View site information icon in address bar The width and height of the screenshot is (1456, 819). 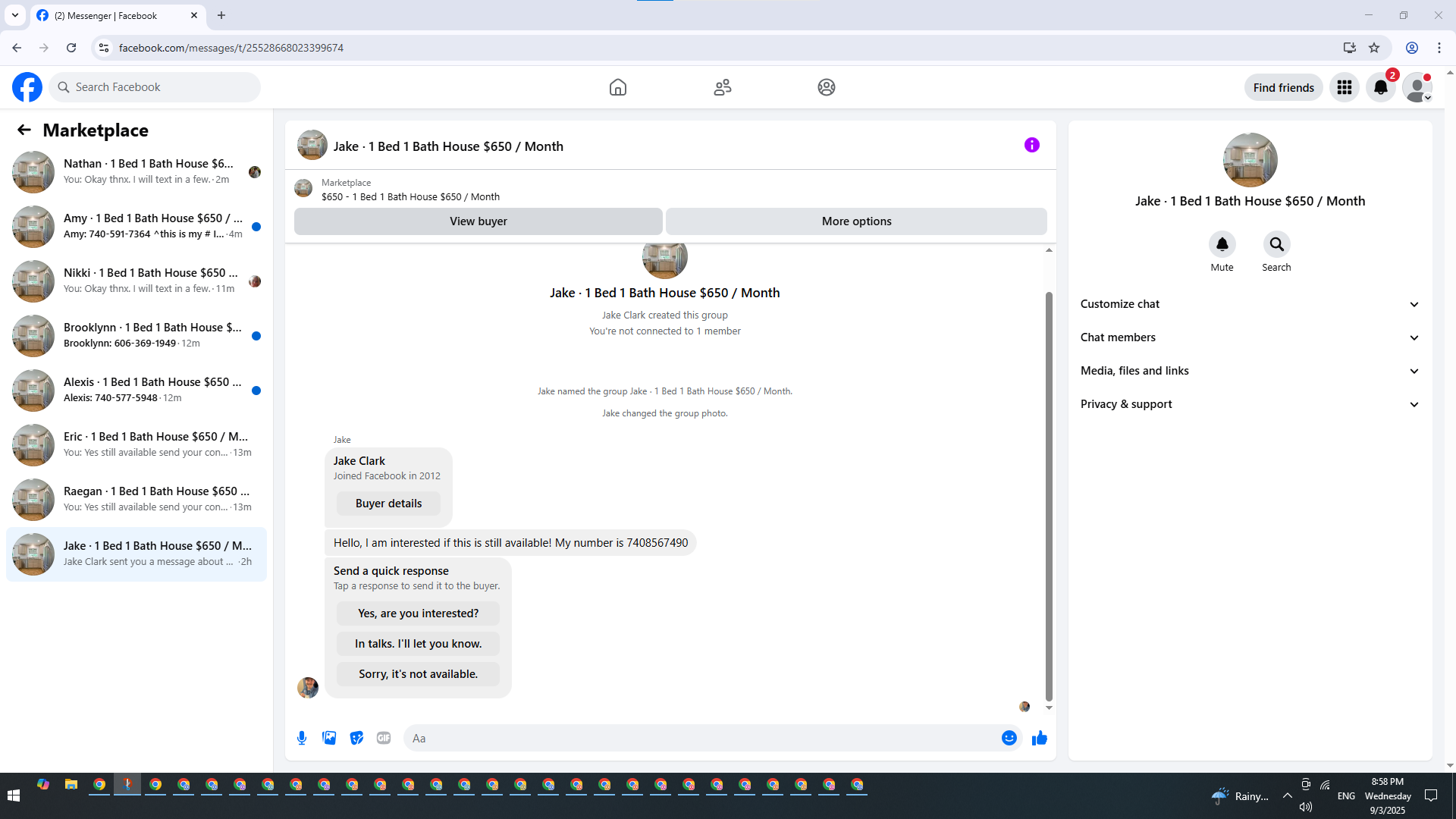click(104, 48)
